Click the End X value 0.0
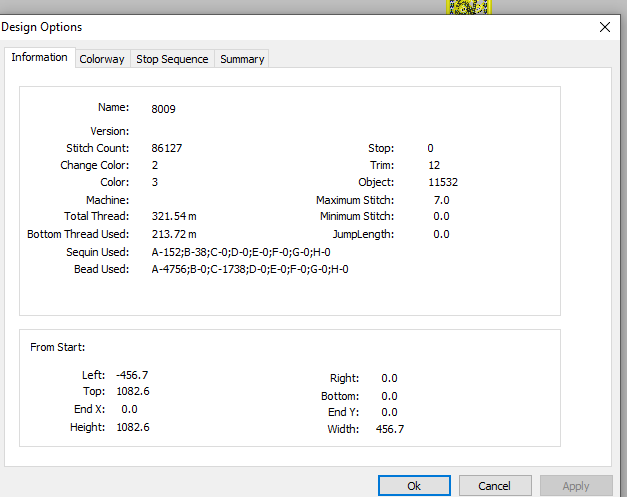The height and width of the screenshot is (497, 627). (129, 409)
